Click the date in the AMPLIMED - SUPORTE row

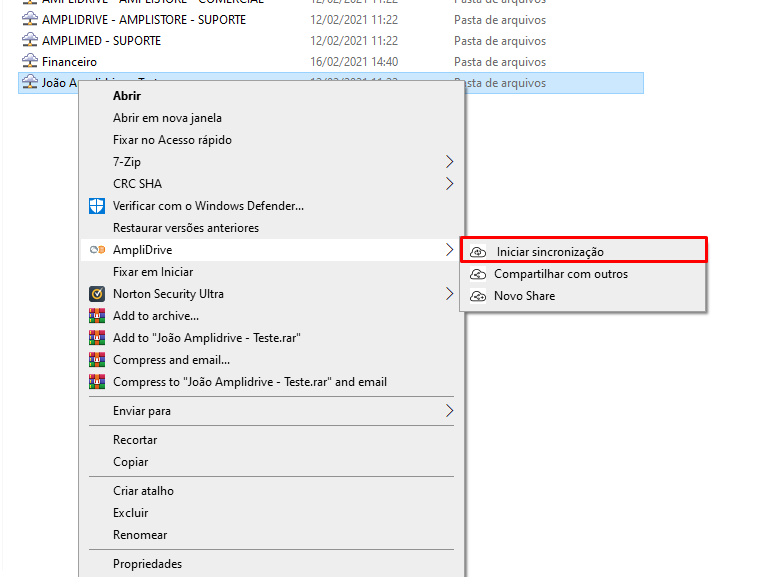[354, 41]
